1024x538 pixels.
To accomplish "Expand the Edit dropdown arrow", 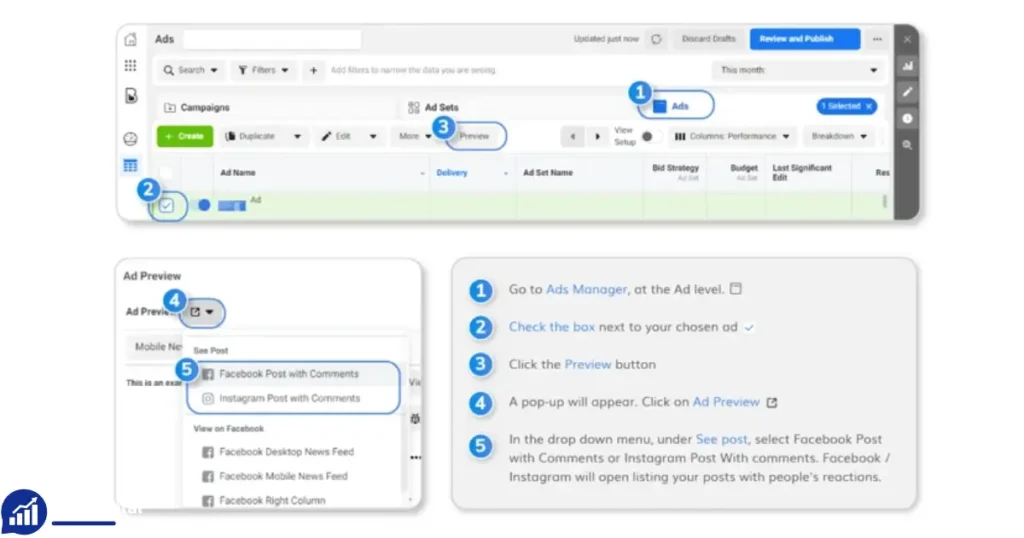I will (373, 136).
